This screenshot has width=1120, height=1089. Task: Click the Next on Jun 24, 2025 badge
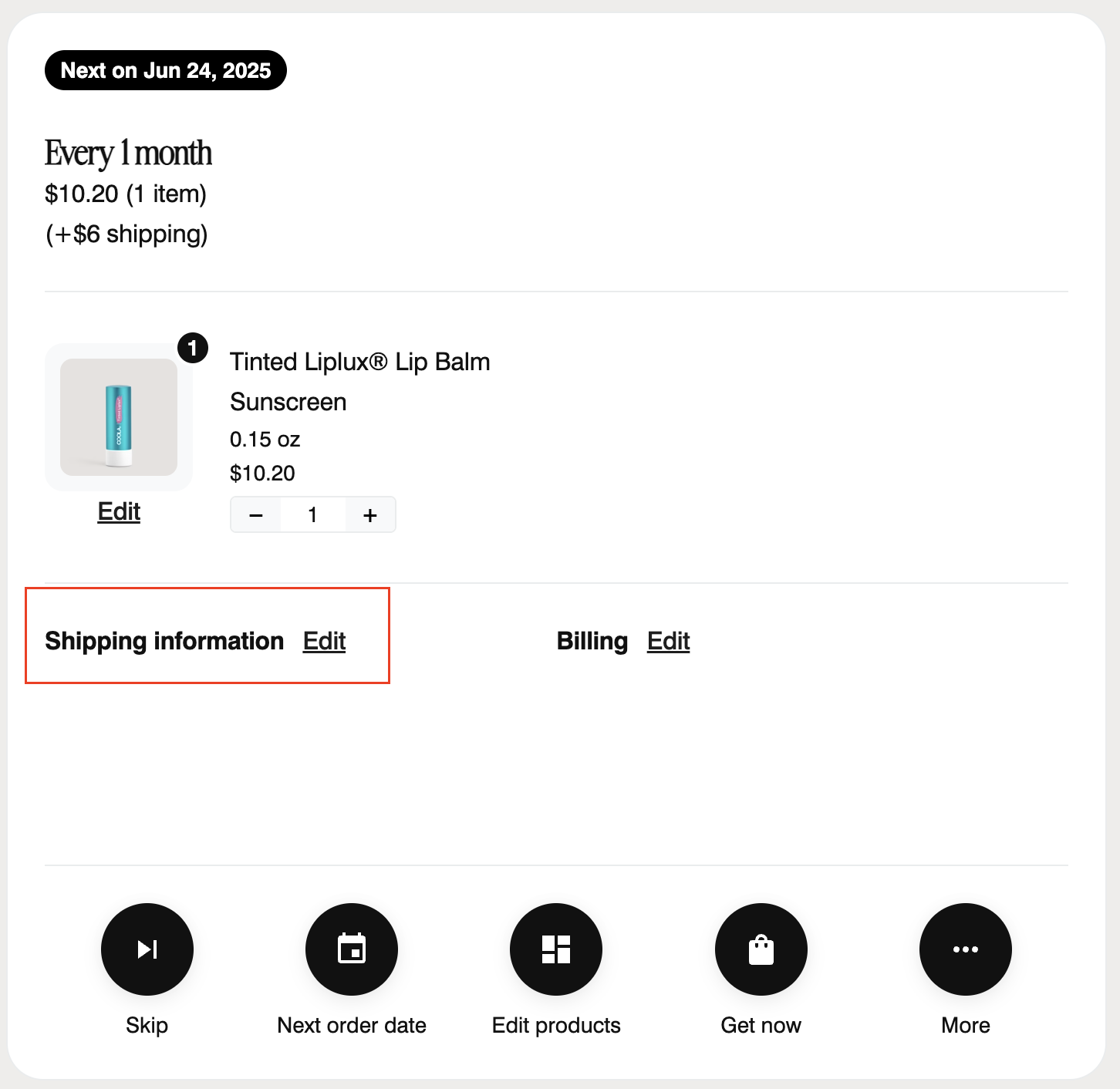coord(166,70)
